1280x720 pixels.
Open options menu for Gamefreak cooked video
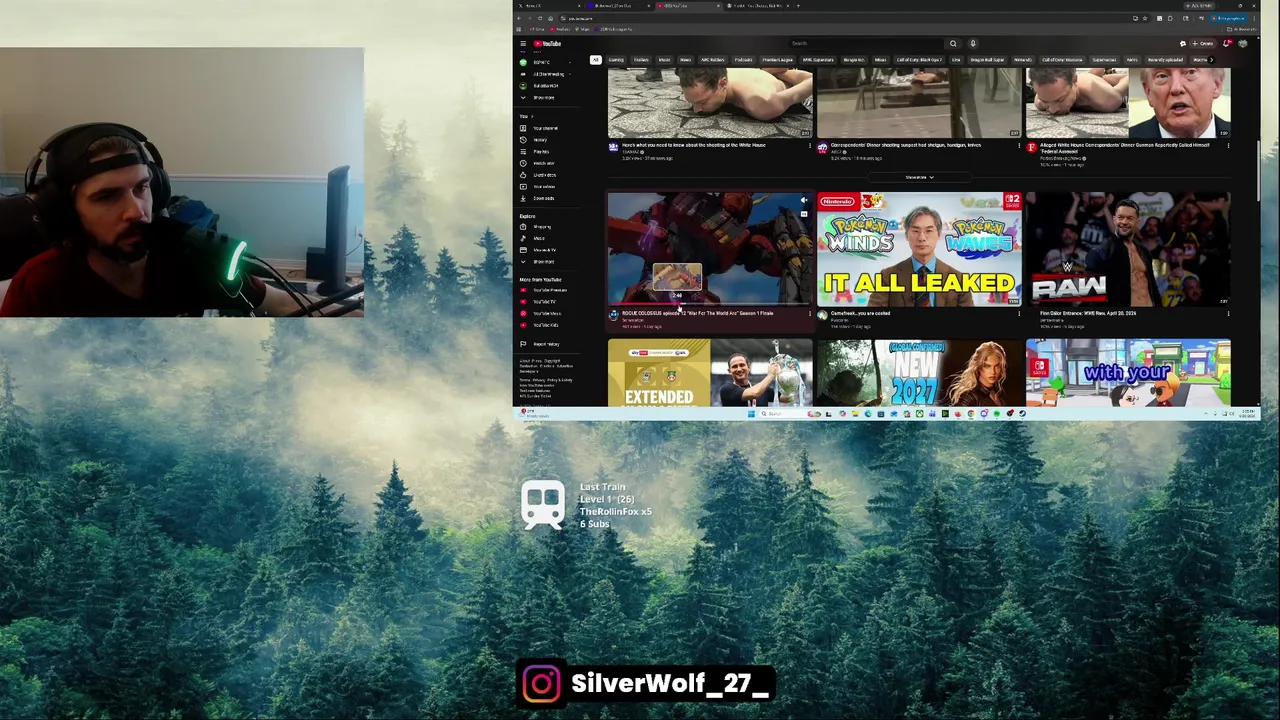click(x=1019, y=314)
